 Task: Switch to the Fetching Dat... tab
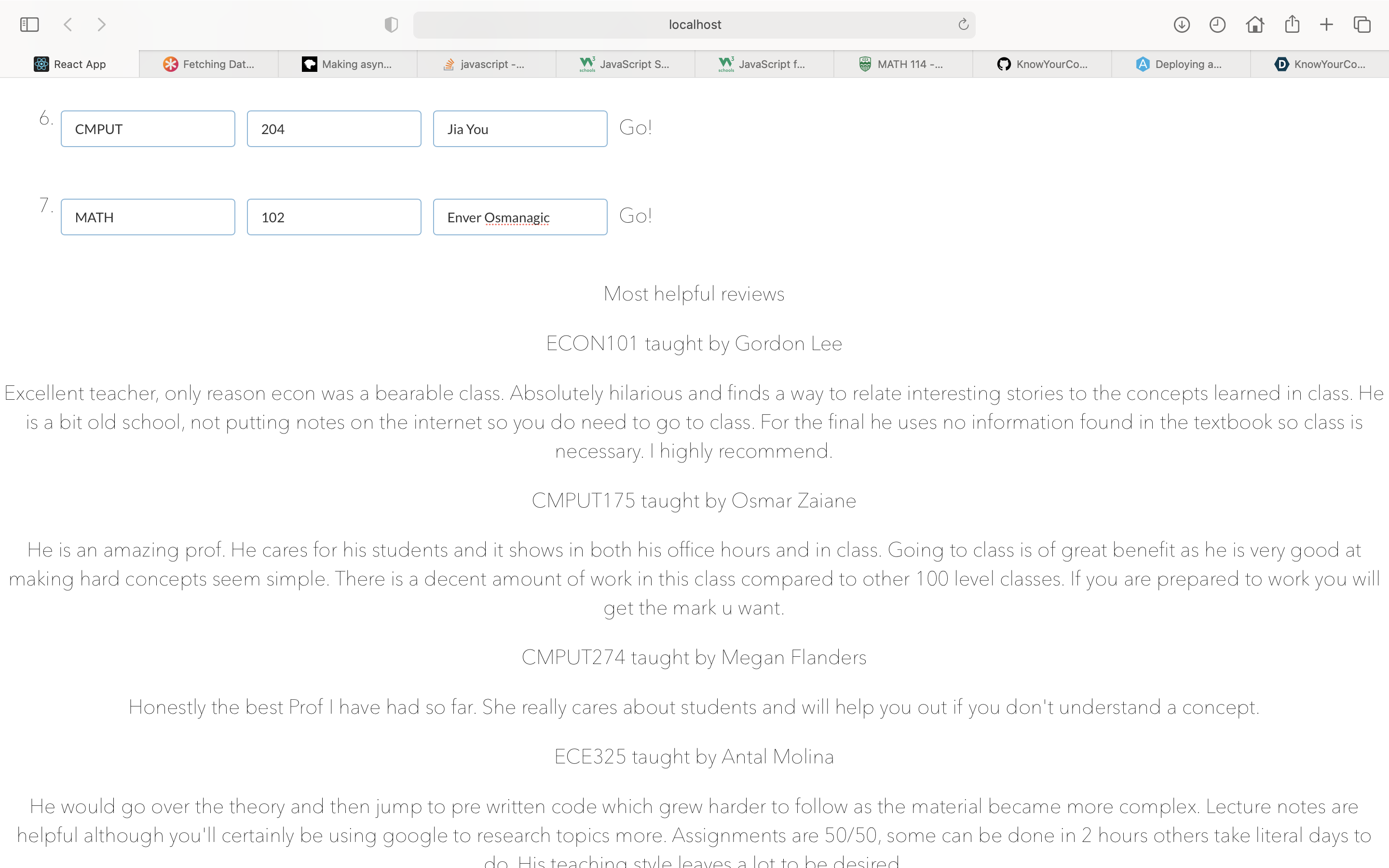coord(209,64)
